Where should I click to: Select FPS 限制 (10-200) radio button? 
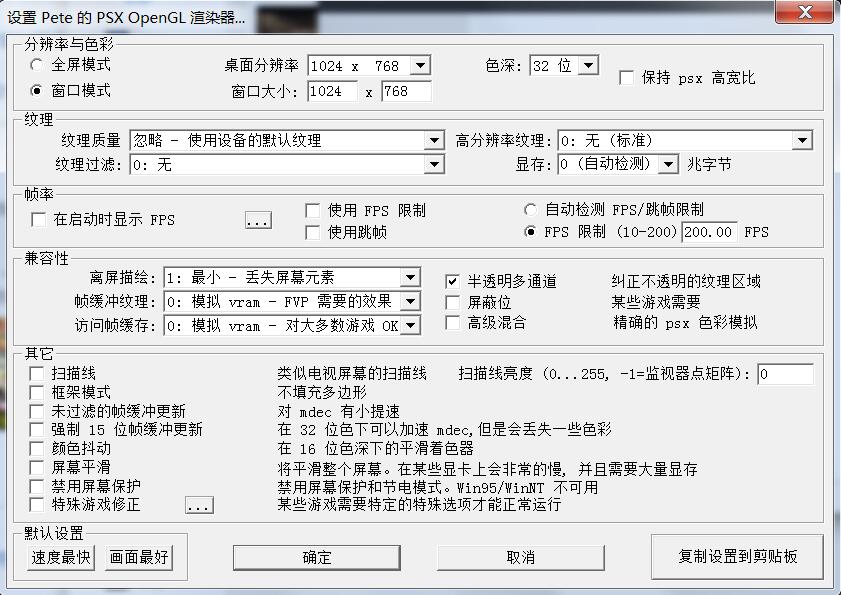click(x=530, y=232)
